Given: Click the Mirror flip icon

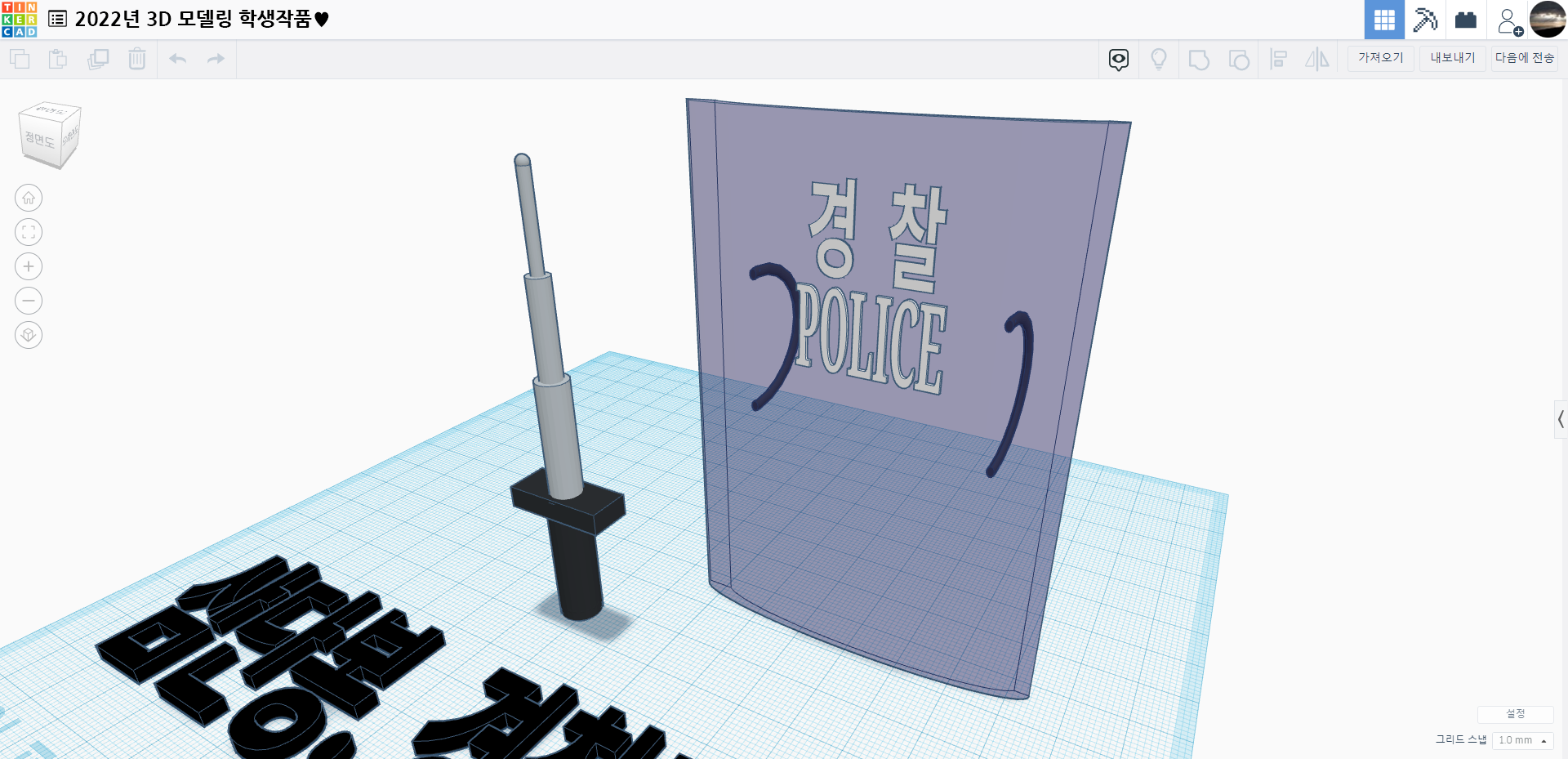Looking at the screenshot, I should (x=1316, y=59).
